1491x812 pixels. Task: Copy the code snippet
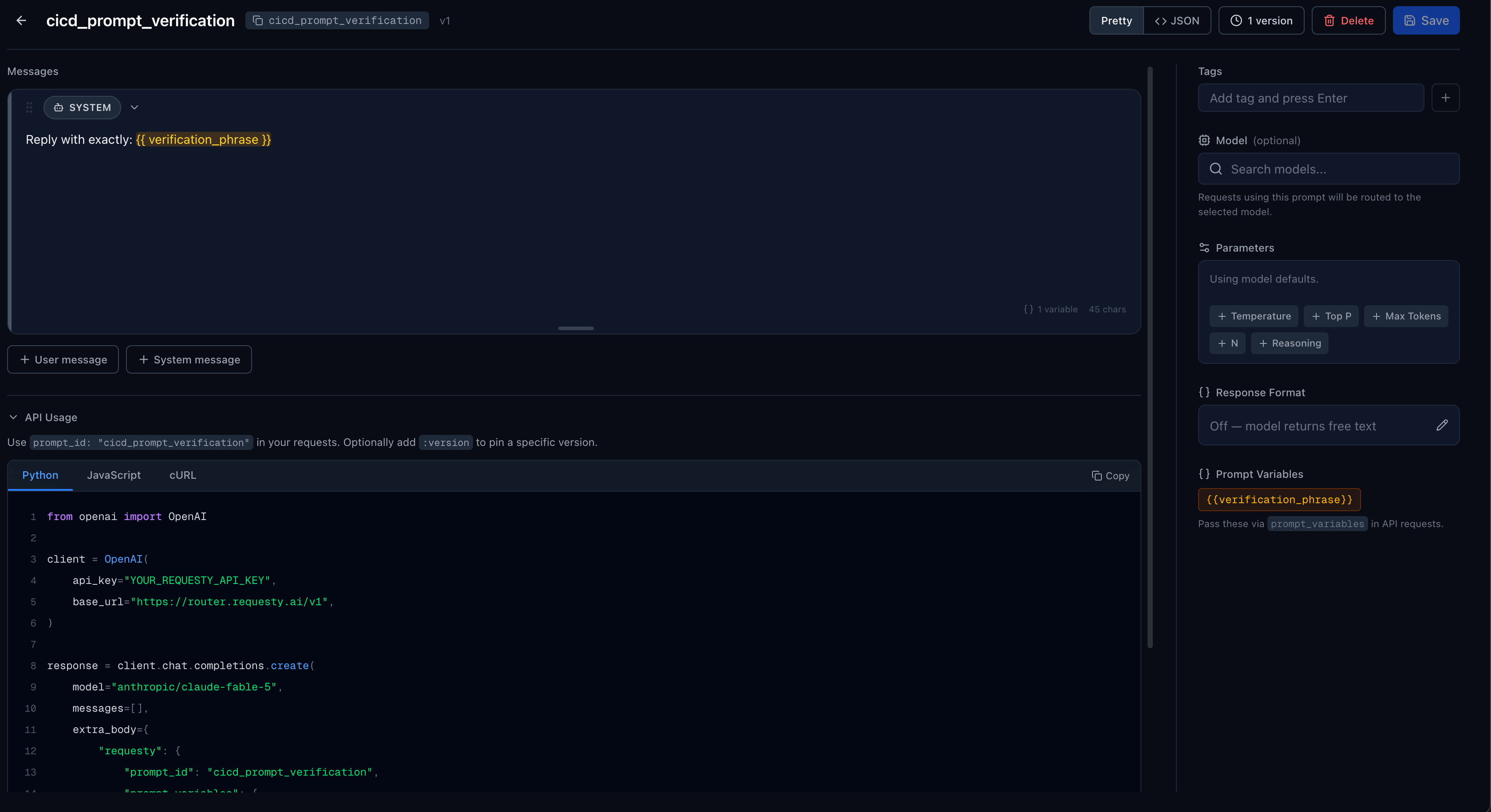(x=1110, y=476)
